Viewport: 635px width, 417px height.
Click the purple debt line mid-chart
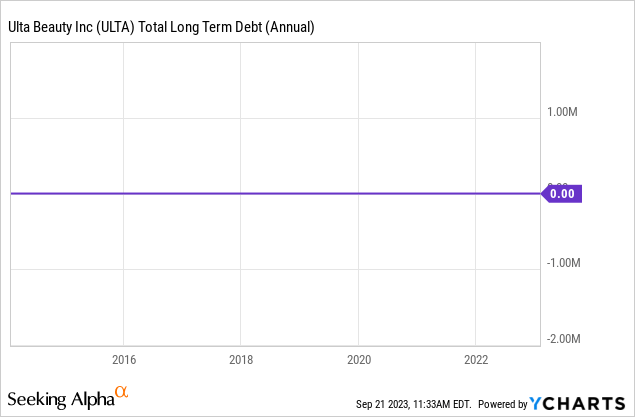pyautogui.click(x=270, y=194)
